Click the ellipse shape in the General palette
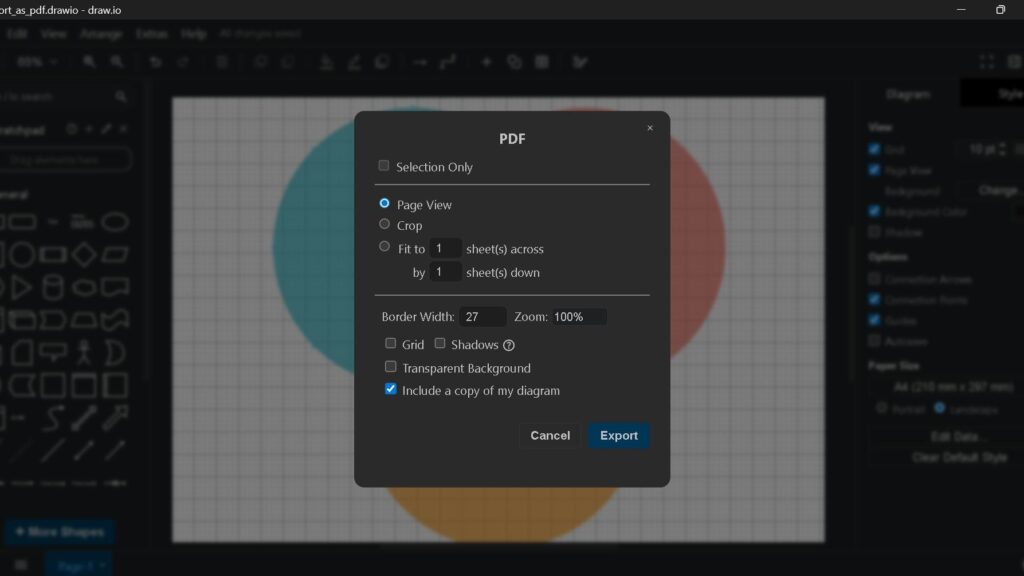The height and width of the screenshot is (576, 1024). 116,222
